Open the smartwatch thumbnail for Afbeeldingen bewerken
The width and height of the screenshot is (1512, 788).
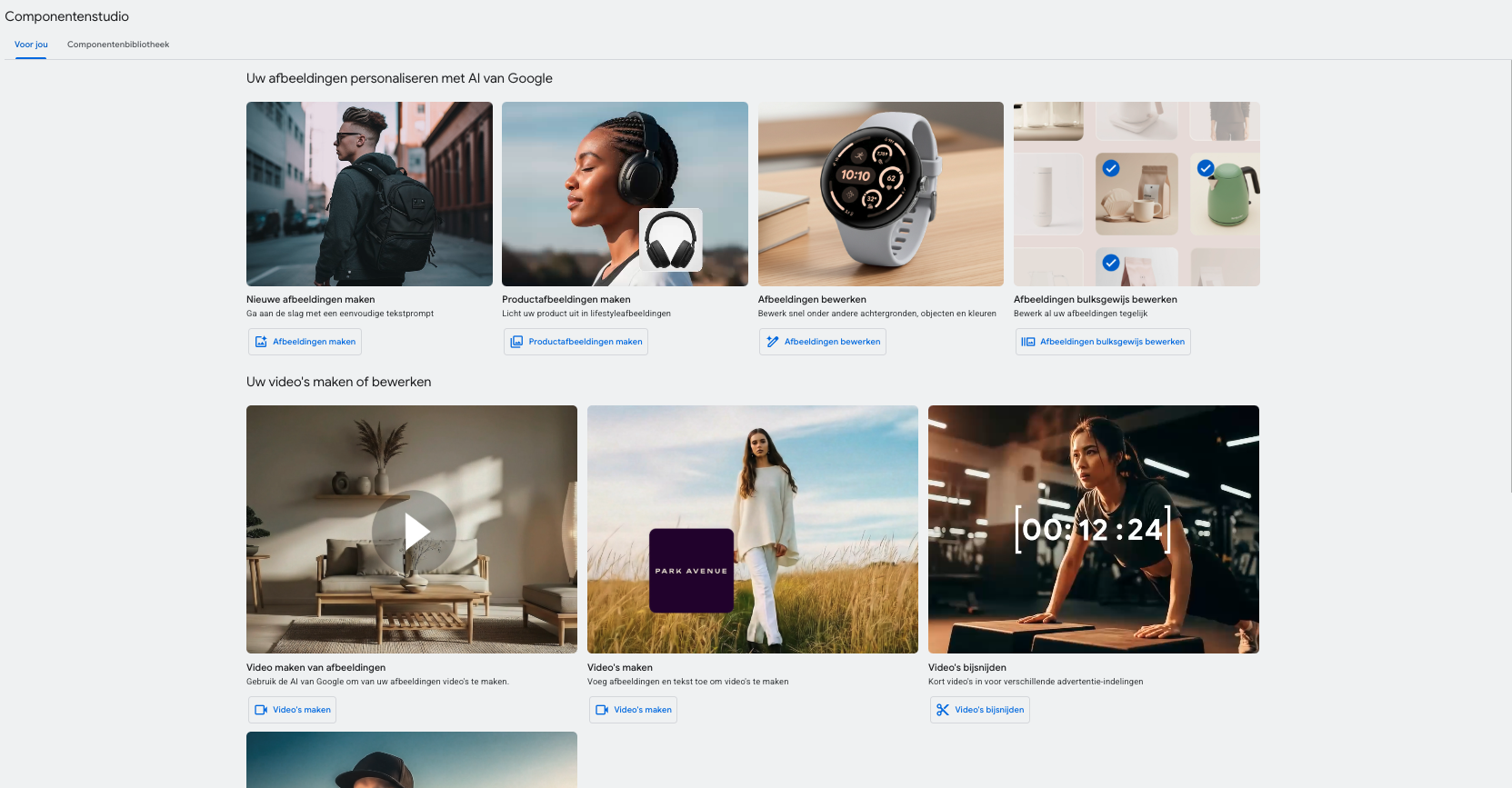tap(880, 194)
